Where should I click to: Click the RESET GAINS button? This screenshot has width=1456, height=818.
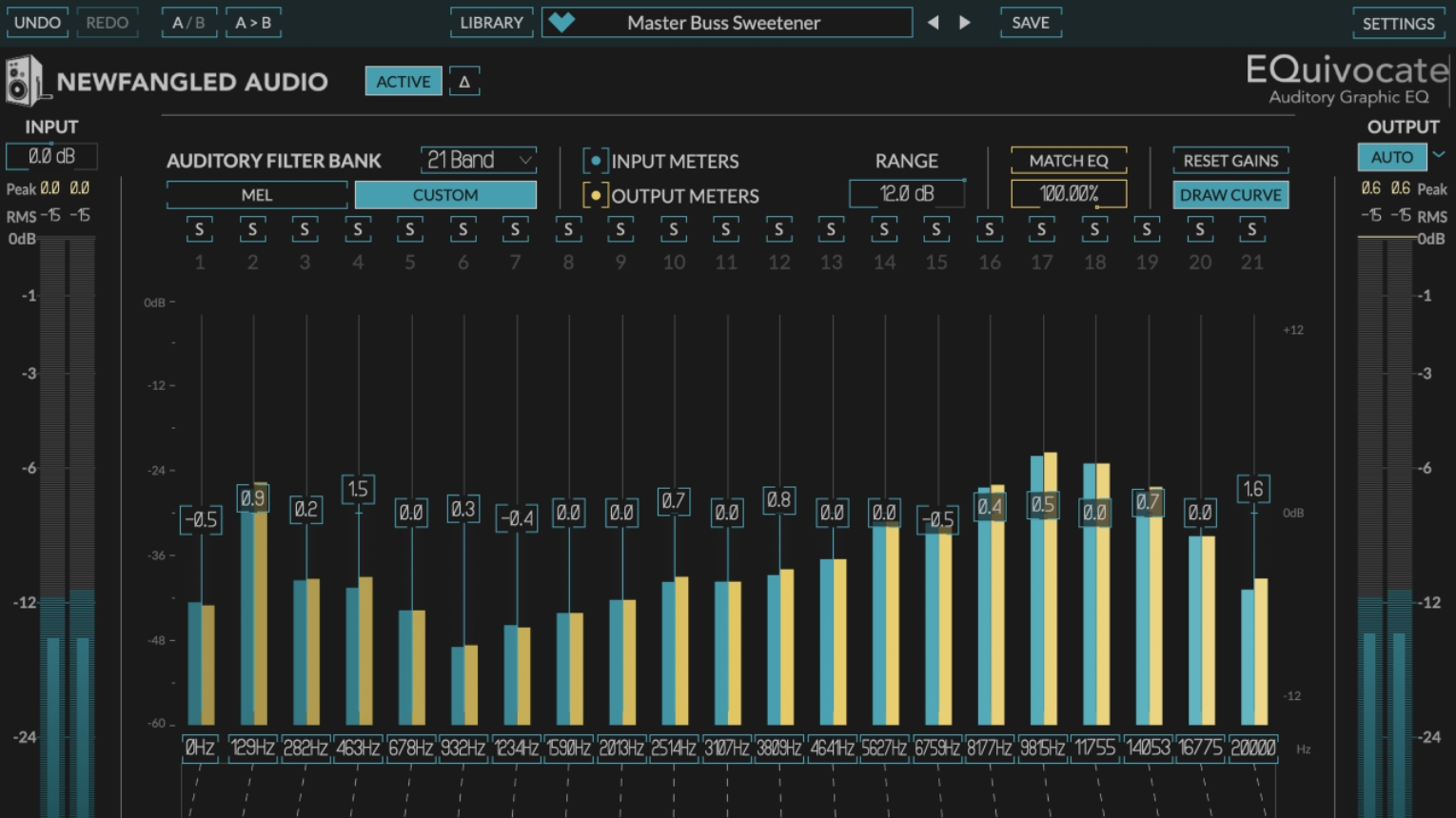1230,160
